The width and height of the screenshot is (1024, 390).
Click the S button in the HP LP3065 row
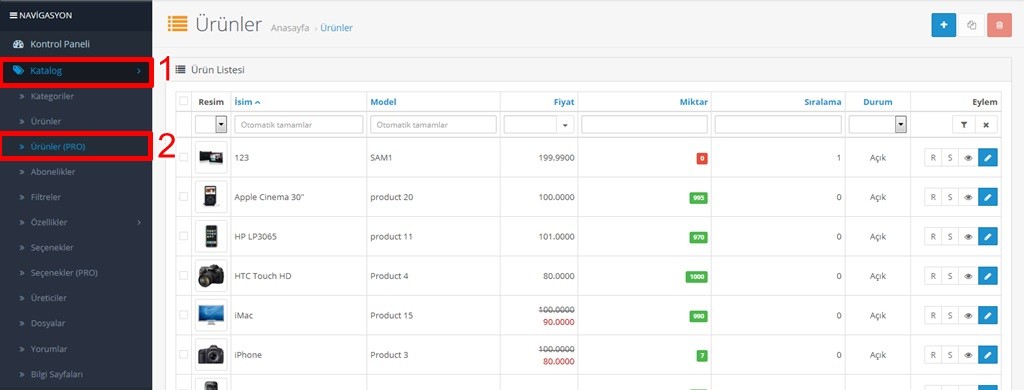pyautogui.click(x=950, y=236)
